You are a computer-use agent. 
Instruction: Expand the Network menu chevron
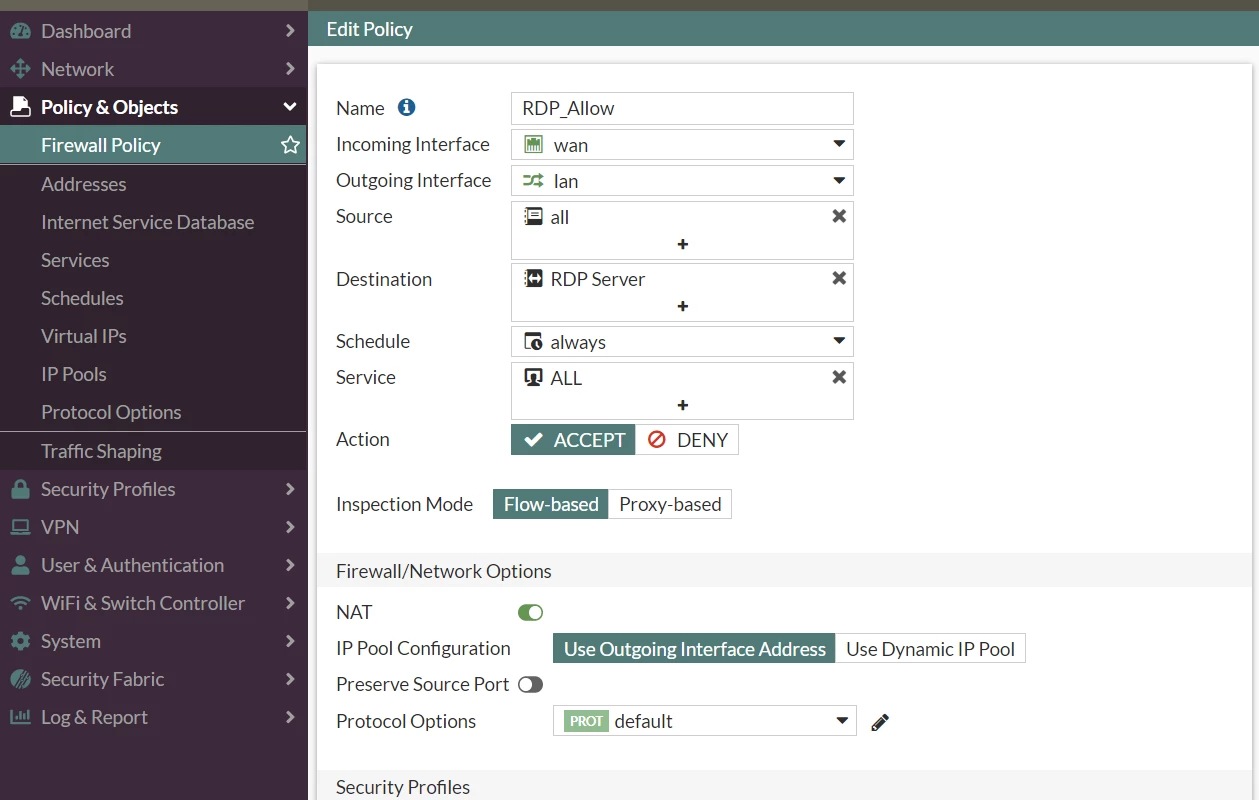[x=290, y=69]
